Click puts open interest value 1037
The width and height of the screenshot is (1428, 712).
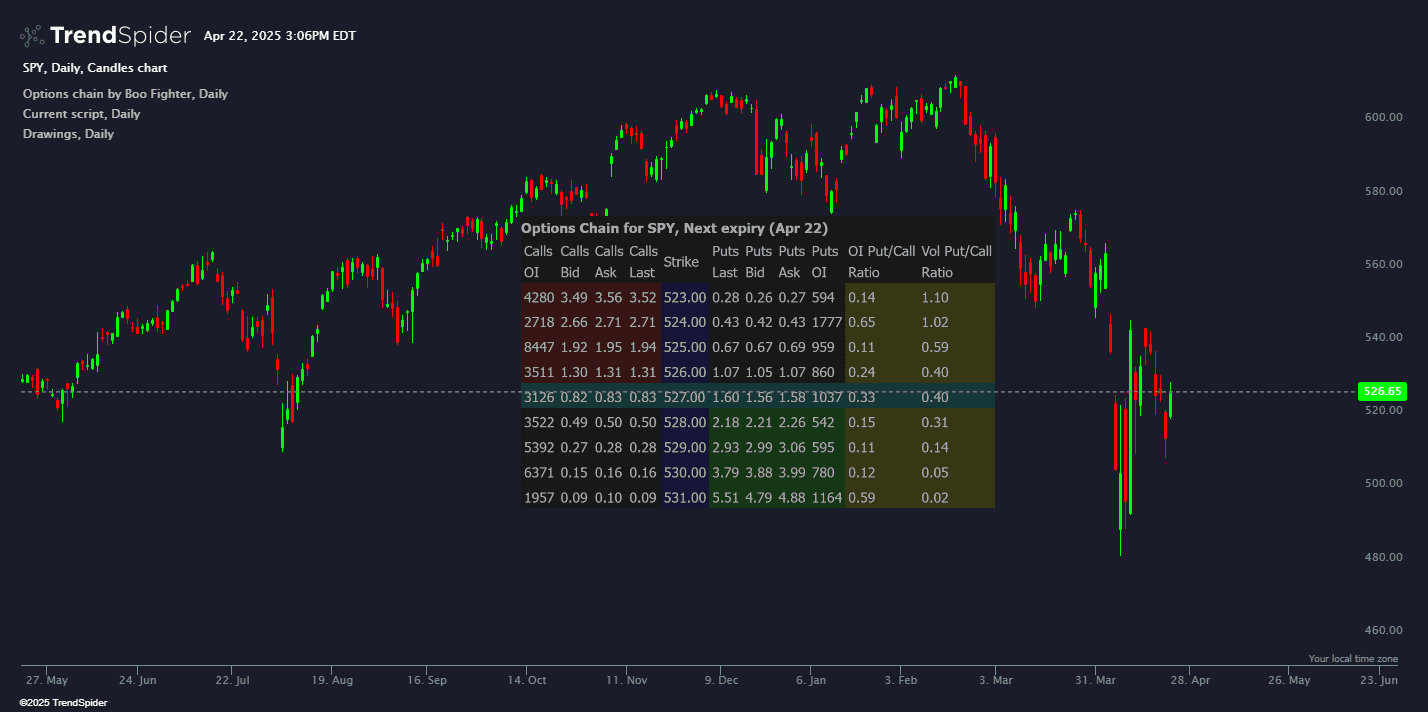pos(826,397)
